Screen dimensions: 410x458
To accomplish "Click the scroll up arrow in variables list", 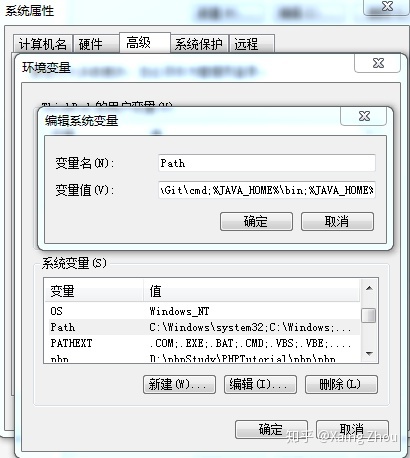I will coord(369,288).
